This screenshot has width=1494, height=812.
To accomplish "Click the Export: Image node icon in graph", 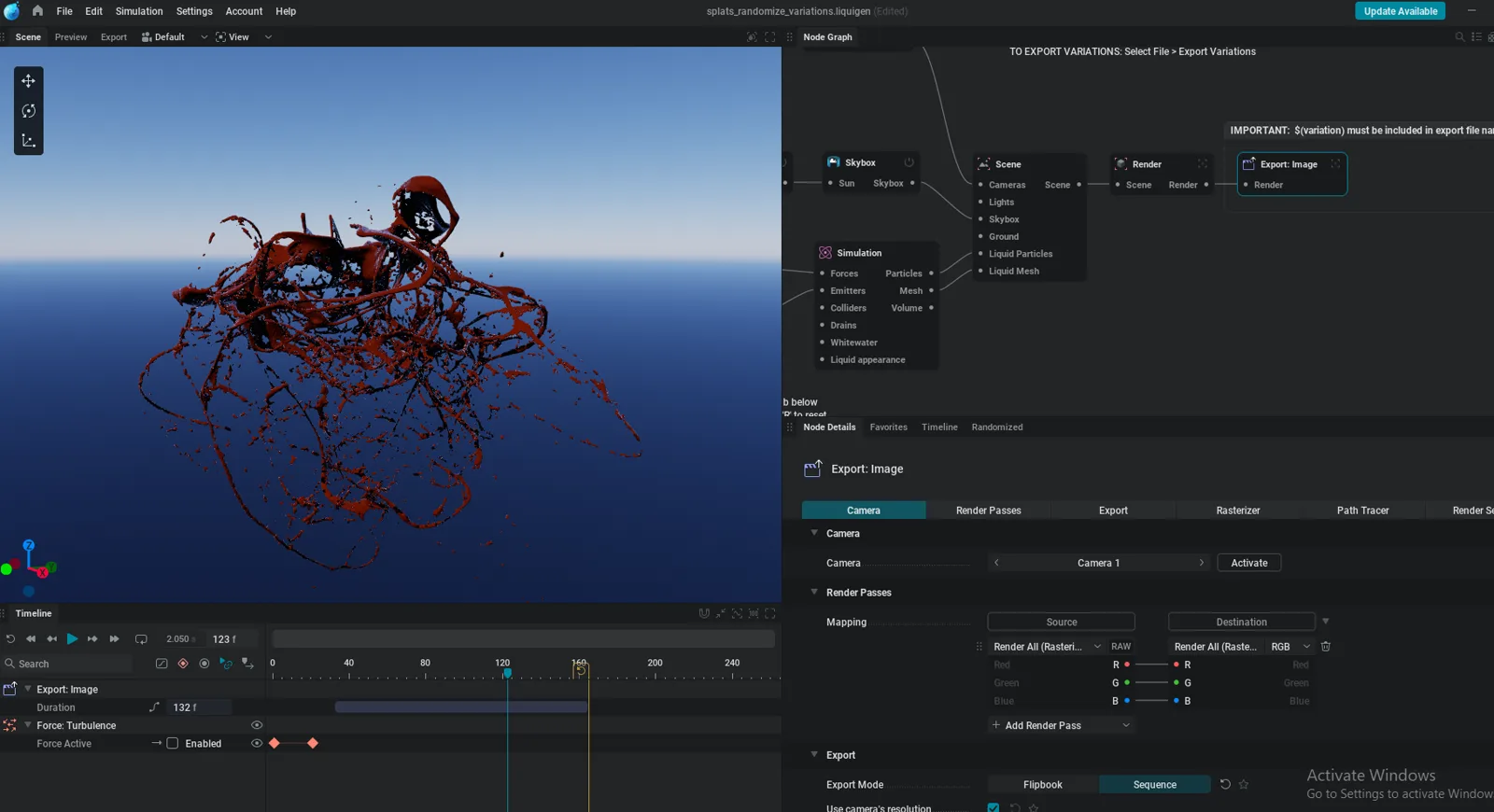I will point(1248,164).
